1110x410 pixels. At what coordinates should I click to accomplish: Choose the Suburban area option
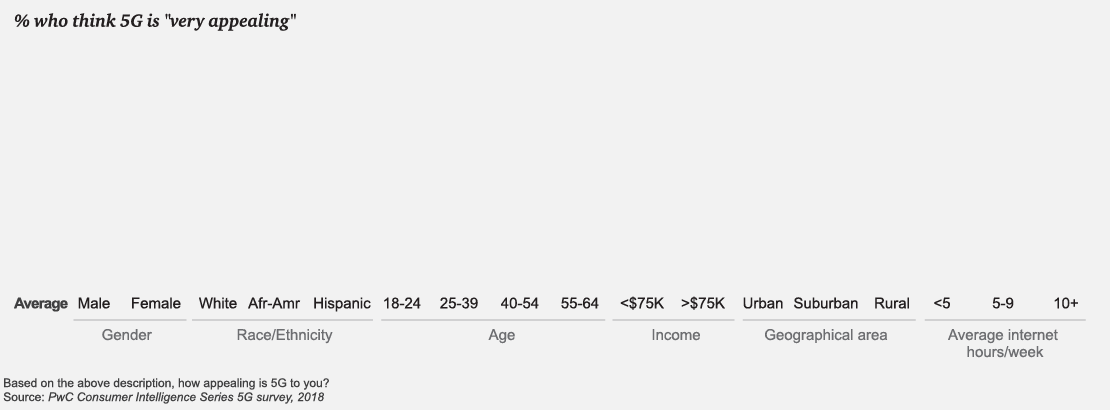(826, 303)
